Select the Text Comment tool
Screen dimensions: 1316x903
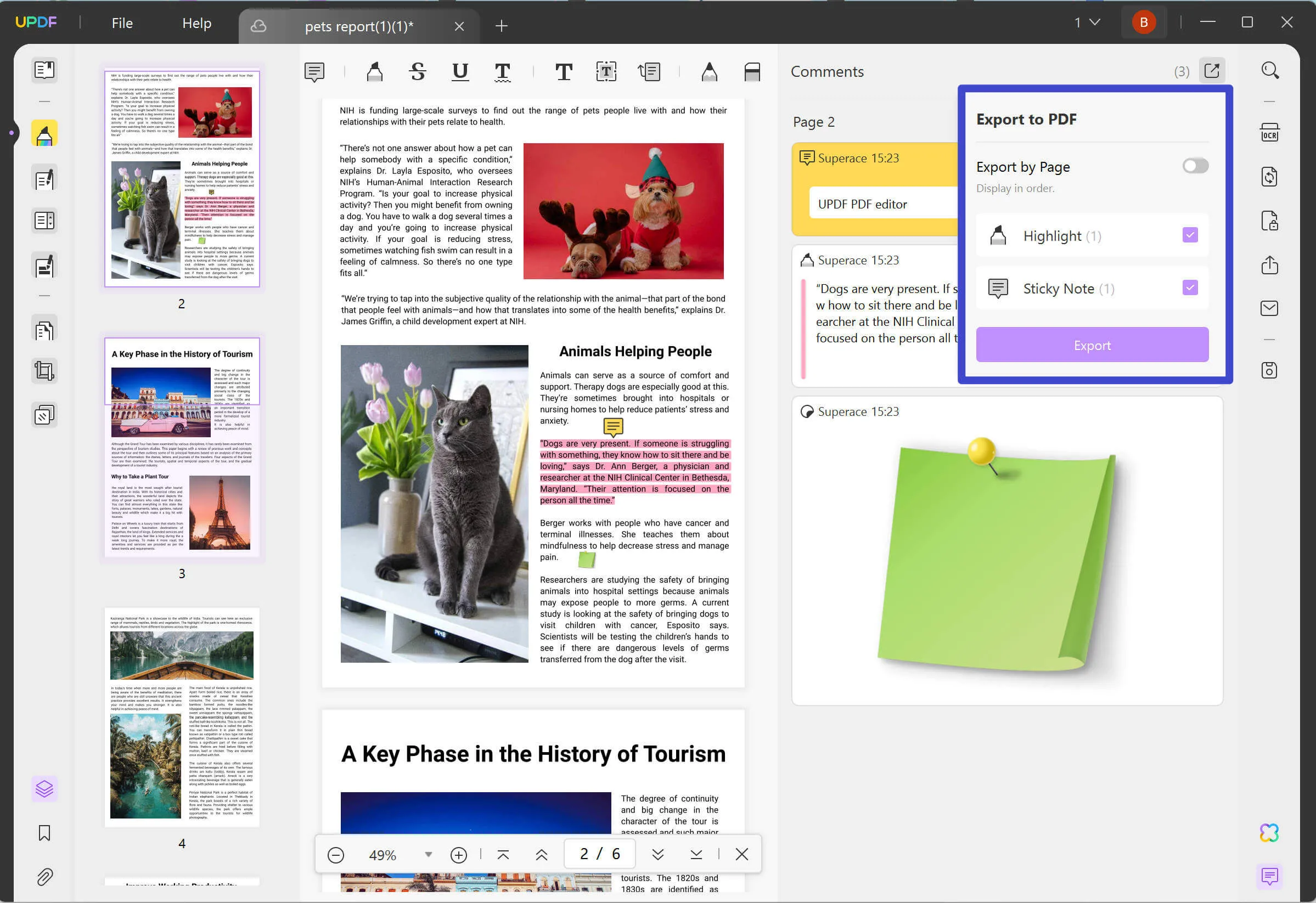pyautogui.click(x=564, y=72)
